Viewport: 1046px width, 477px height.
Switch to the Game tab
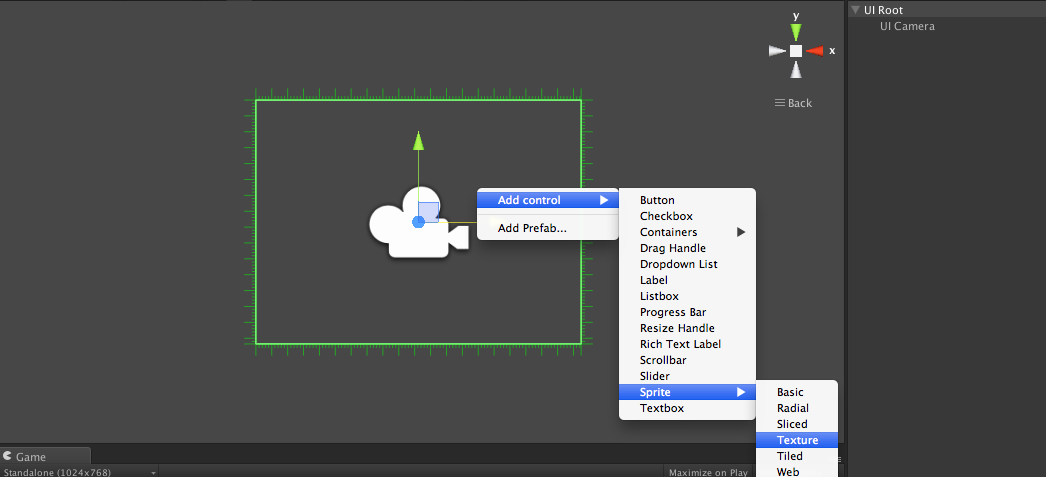click(x=45, y=456)
